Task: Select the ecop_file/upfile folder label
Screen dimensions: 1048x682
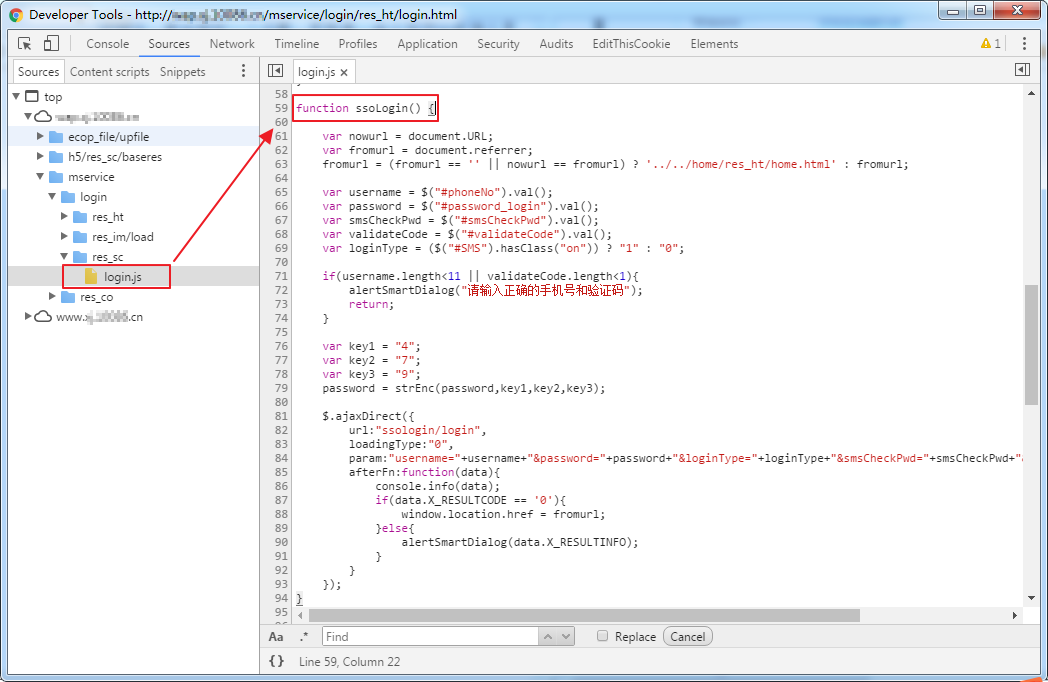Action: [108, 136]
